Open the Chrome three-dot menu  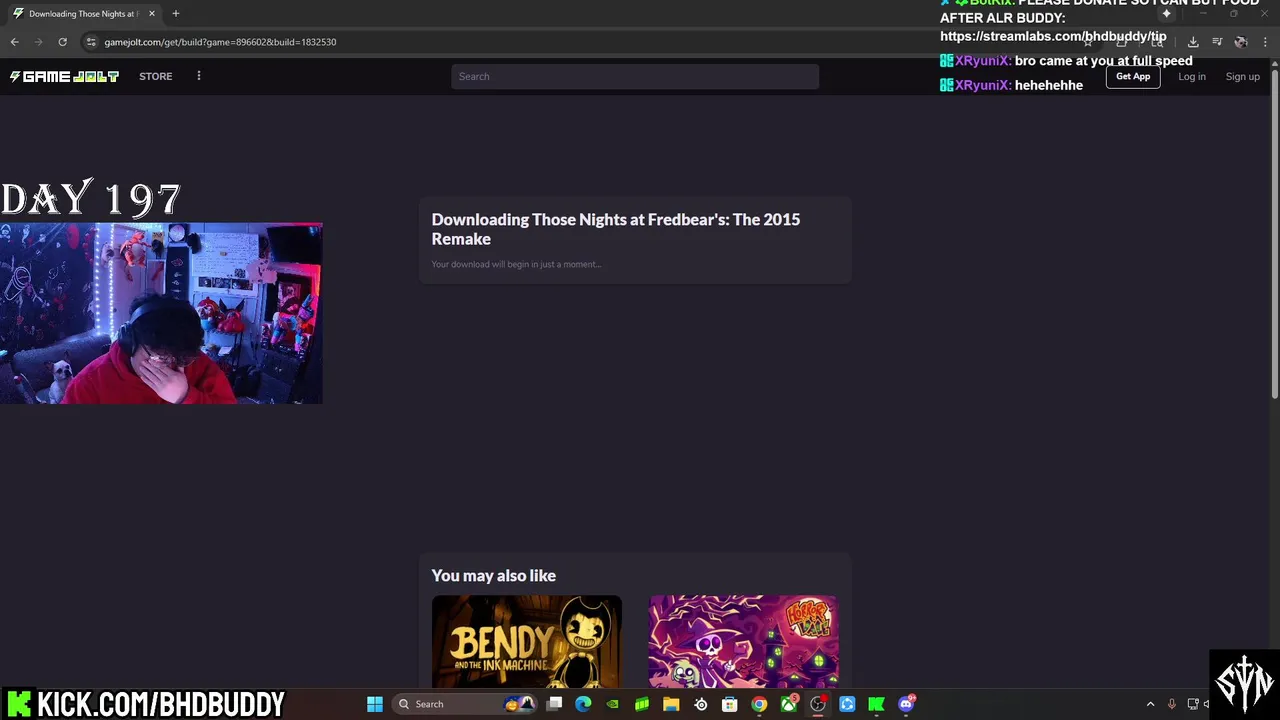click(1265, 42)
